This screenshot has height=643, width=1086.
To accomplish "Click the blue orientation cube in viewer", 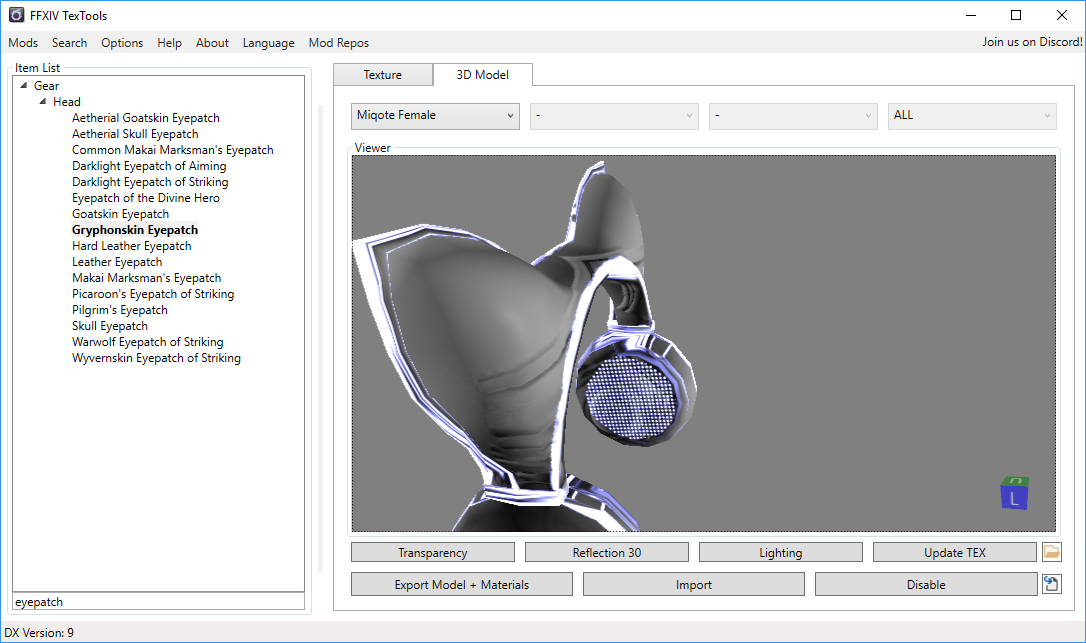I will point(1014,493).
